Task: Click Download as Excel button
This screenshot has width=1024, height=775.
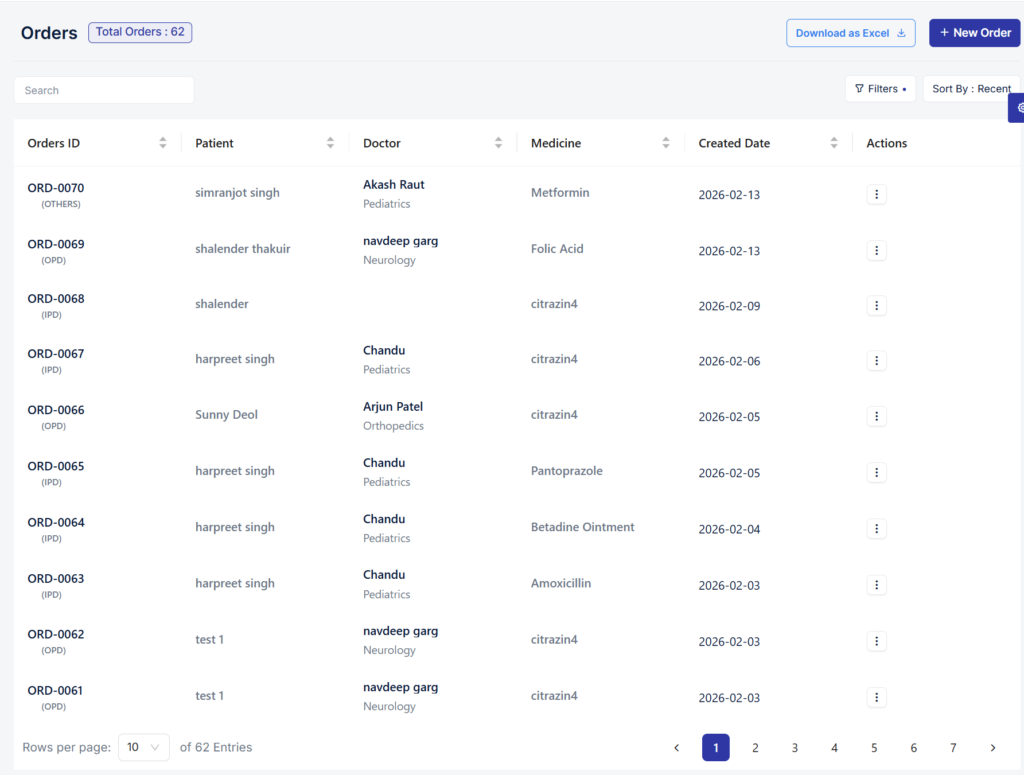Action: 850,33
